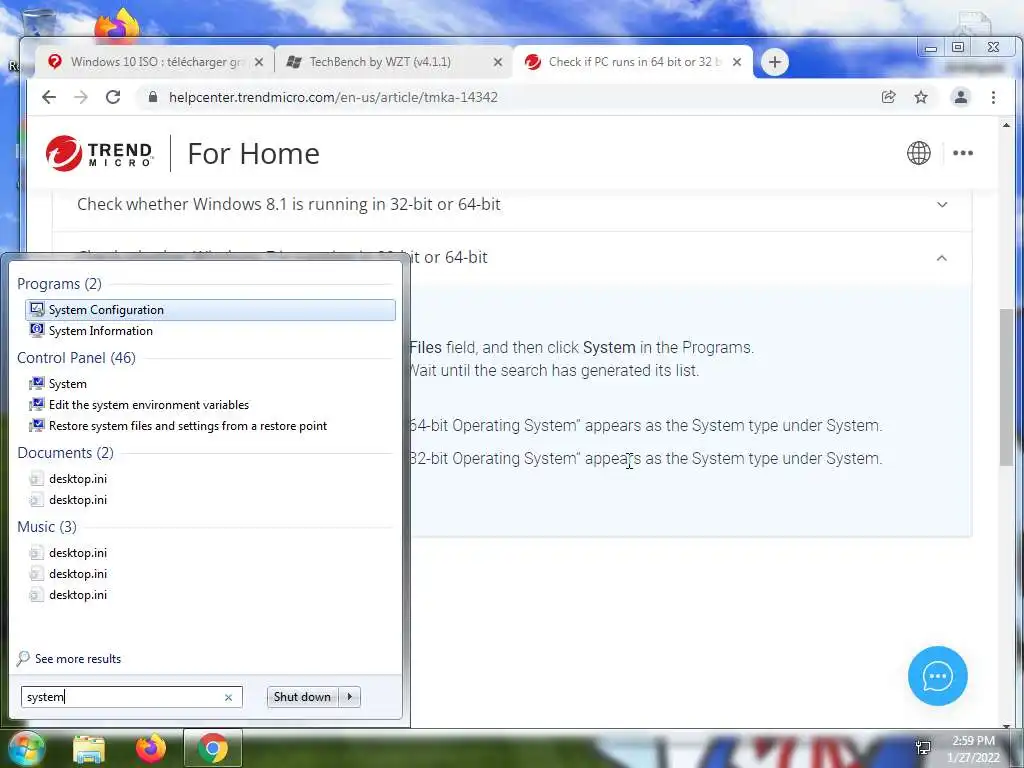Open the Chrome profile avatar icon

(x=961, y=97)
